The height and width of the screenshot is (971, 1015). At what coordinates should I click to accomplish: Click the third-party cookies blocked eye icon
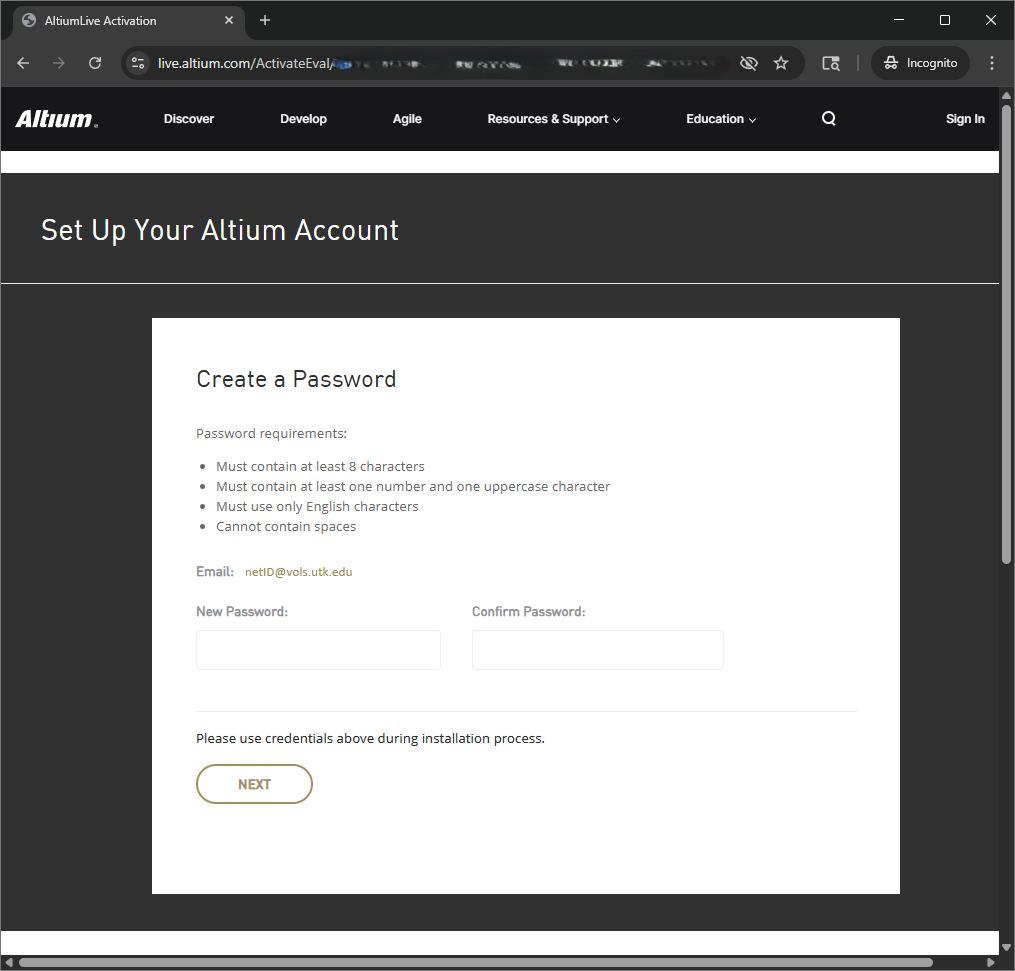point(748,63)
